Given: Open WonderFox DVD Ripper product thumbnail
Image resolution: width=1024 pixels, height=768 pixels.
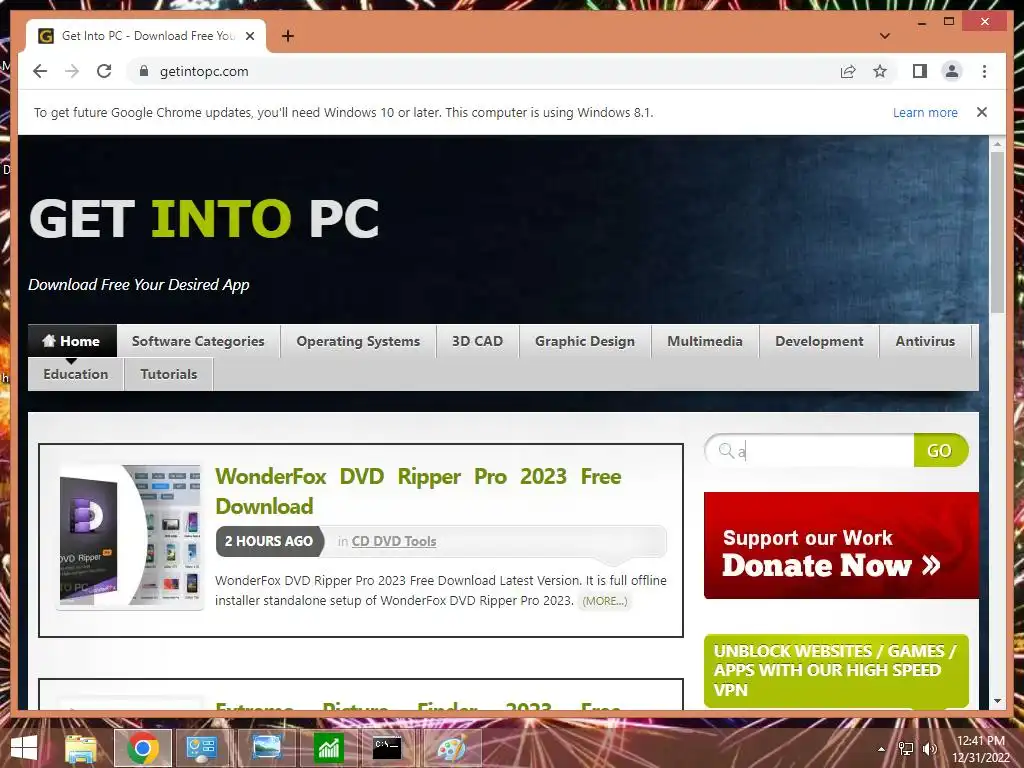Looking at the screenshot, I should [x=130, y=536].
